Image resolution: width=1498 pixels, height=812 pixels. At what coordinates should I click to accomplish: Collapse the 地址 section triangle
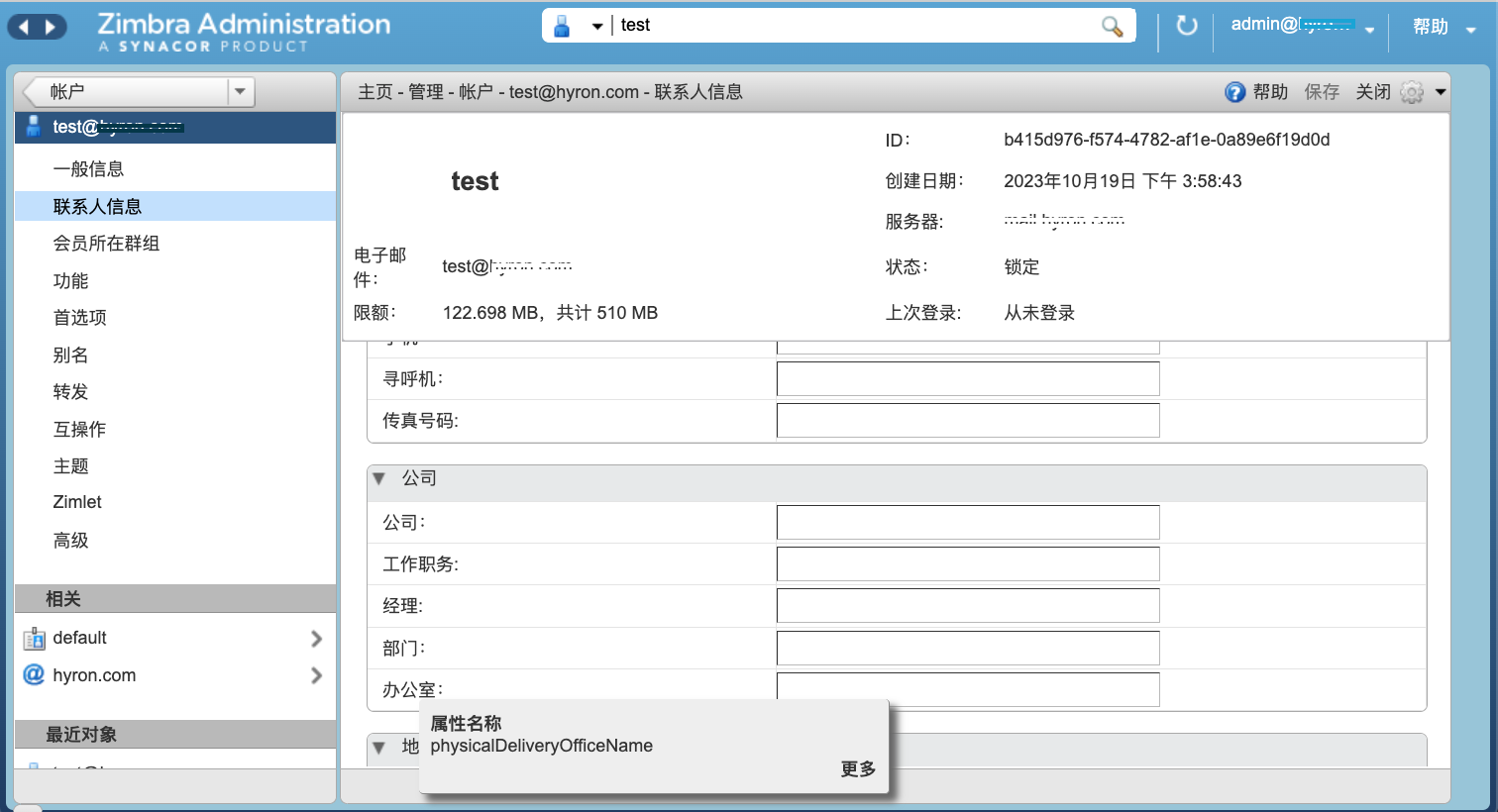click(378, 748)
